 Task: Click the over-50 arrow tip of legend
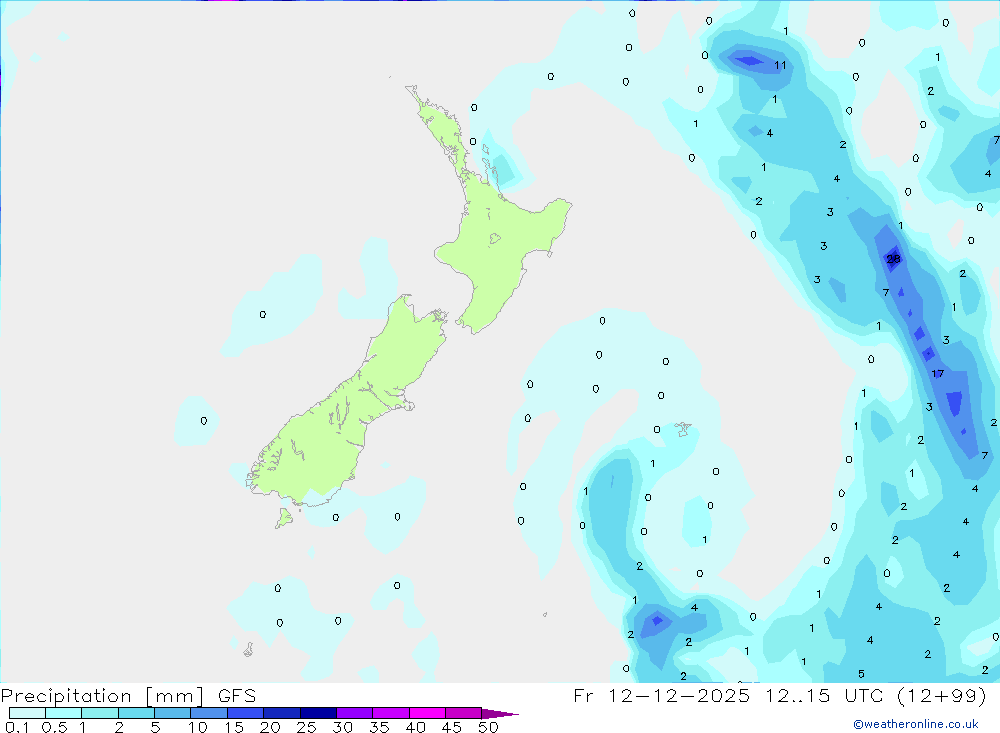tap(501, 713)
